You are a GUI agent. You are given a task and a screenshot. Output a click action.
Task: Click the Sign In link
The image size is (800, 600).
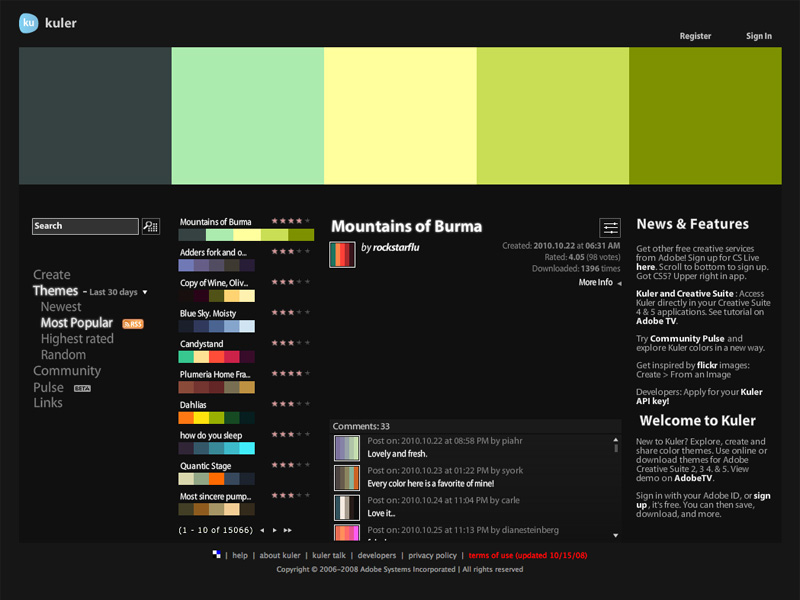pos(759,36)
